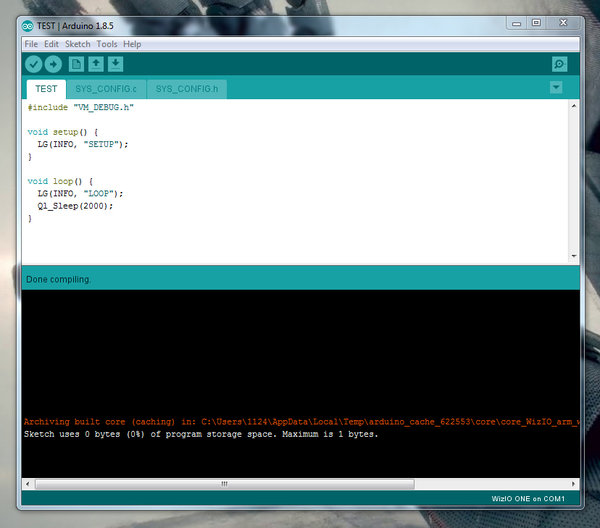Viewport: 600px width, 528px height.
Task: Click the editor scrollbar down arrow
Action: click(574, 256)
